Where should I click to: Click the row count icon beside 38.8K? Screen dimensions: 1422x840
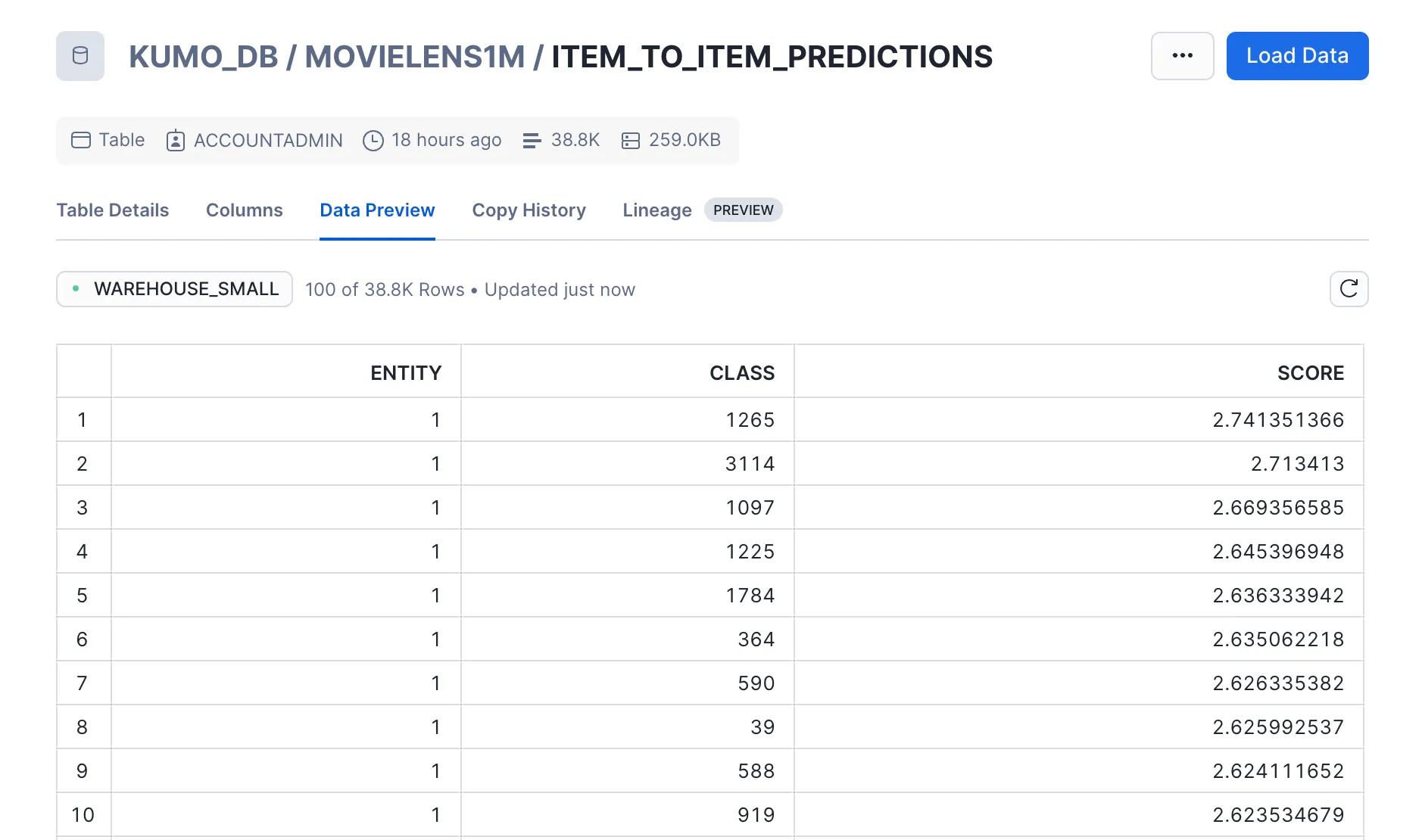pos(532,141)
